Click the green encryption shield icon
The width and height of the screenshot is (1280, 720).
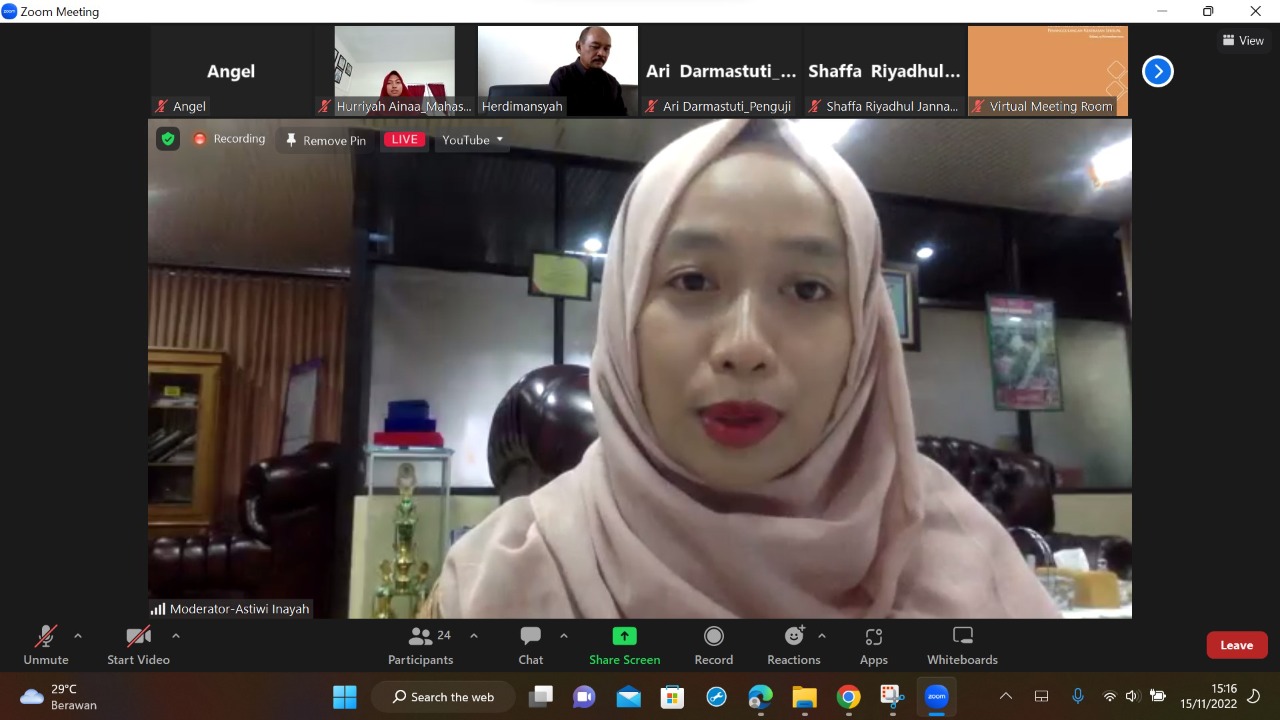[168, 139]
